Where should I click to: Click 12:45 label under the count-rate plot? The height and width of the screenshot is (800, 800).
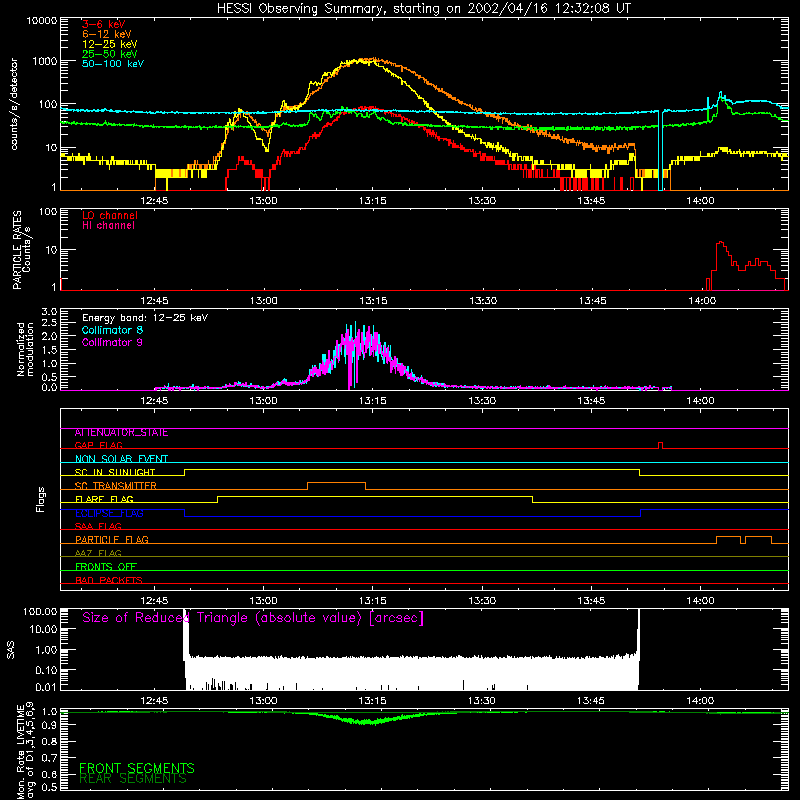point(154,201)
